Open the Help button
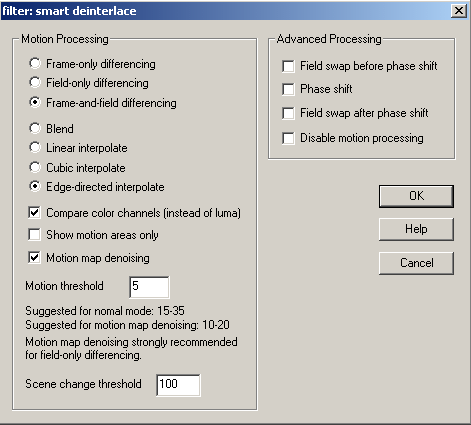471x425 pixels. tap(416, 229)
